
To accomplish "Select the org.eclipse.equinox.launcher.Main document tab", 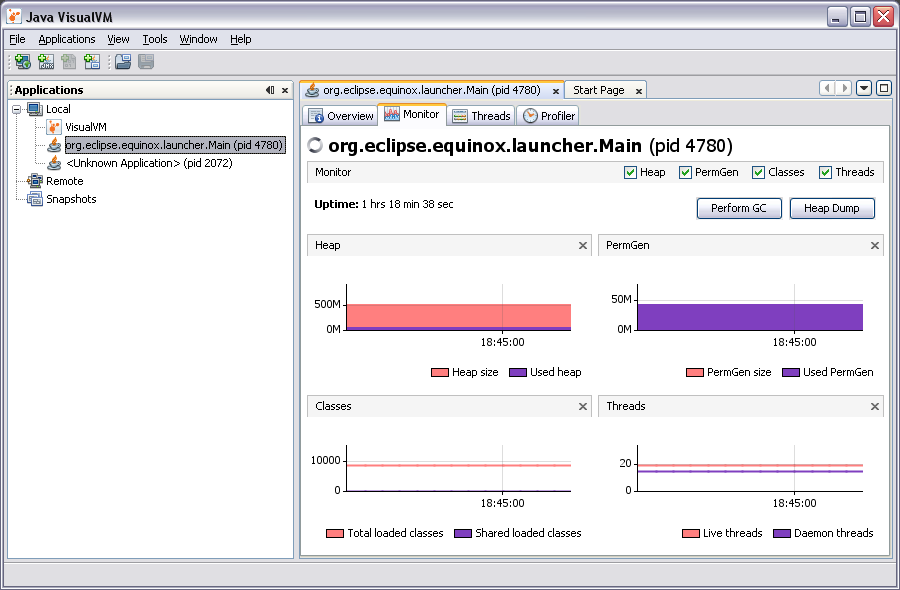I will (432, 90).
